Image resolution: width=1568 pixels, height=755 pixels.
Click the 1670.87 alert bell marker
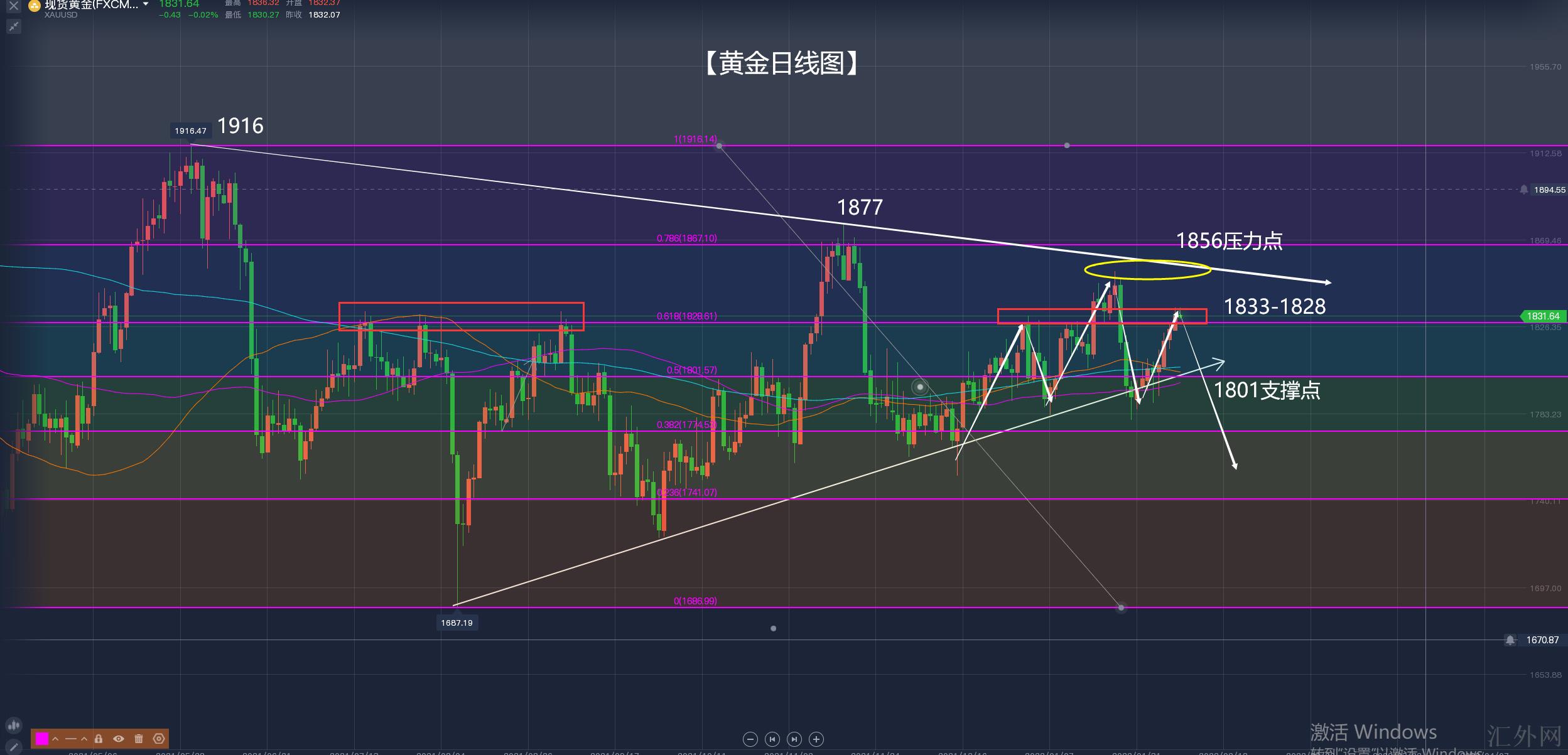(x=1510, y=640)
